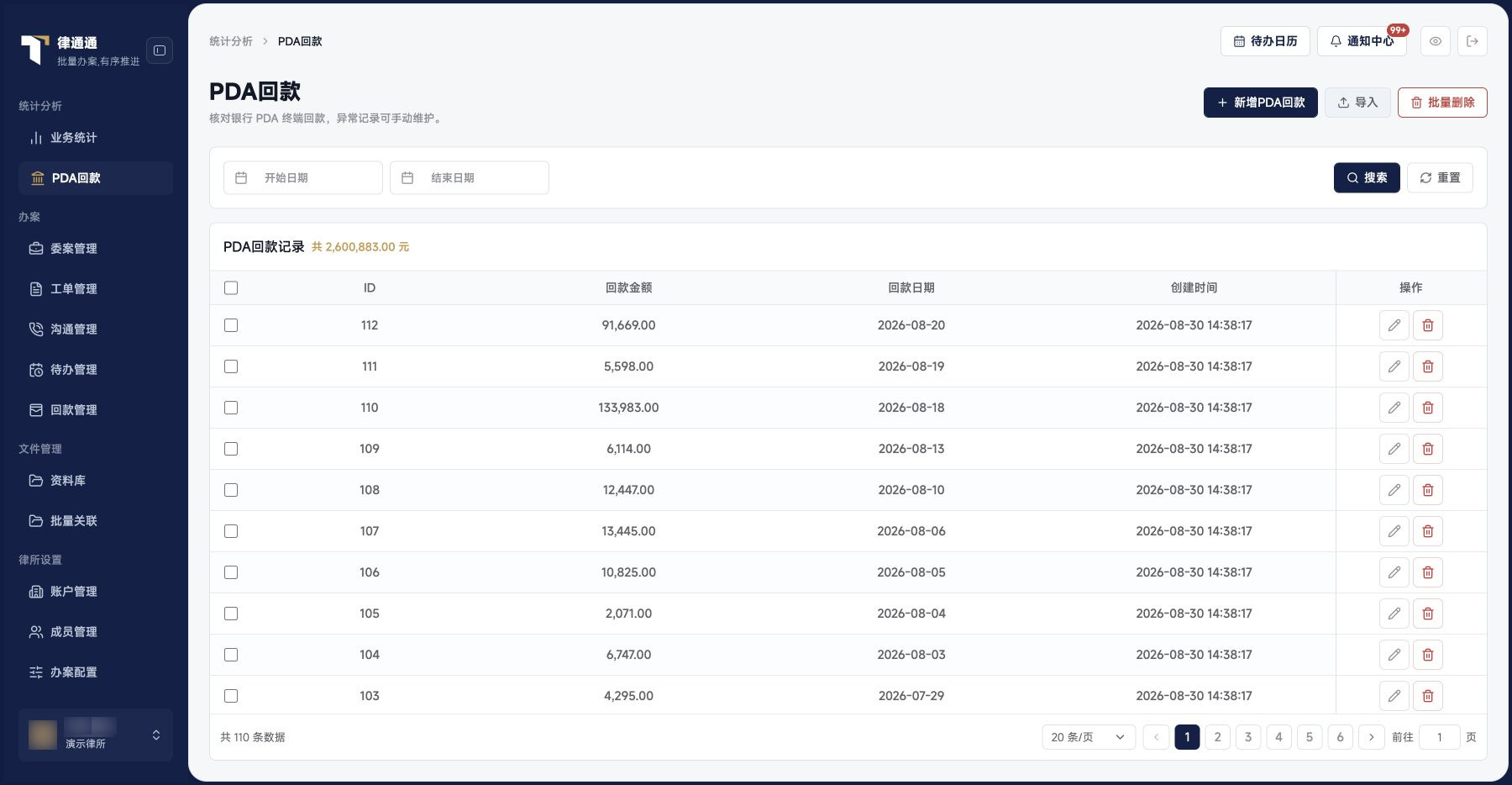Open the 委案管理 sidebar item
1512x785 pixels.
(x=96, y=249)
